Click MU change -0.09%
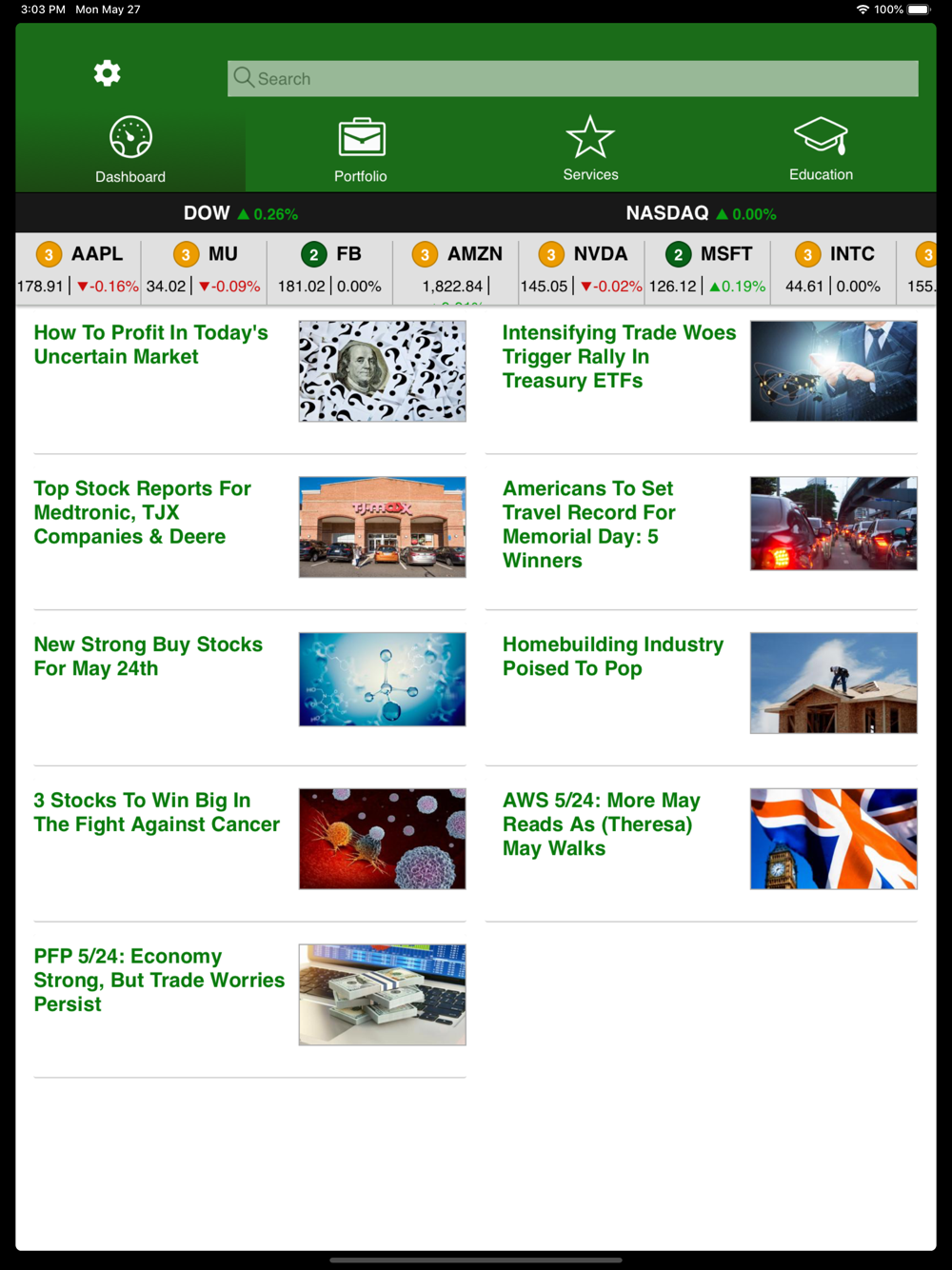Image resolution: width=952 pixels, height=1270 pixels. tap(229, 287)
